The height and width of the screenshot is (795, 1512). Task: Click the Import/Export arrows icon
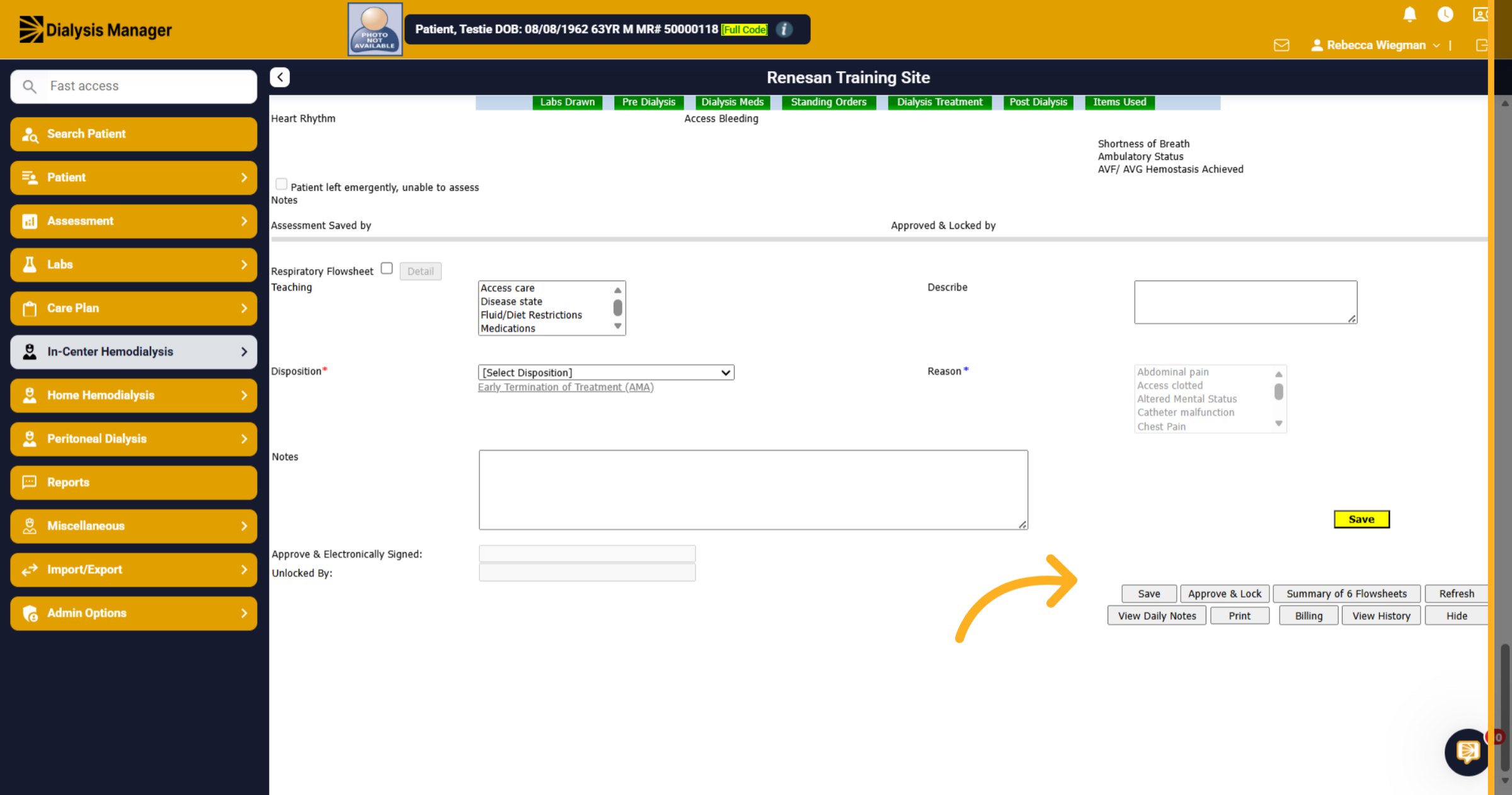(30, 570)
